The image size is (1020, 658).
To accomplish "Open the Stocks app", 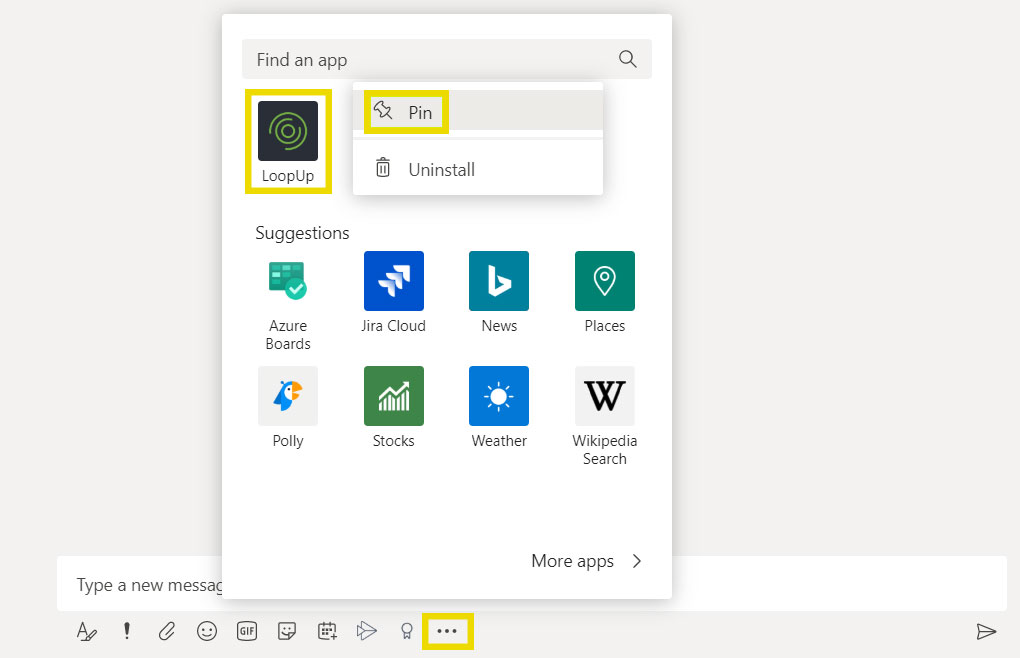I will click(x=393, y=396).
